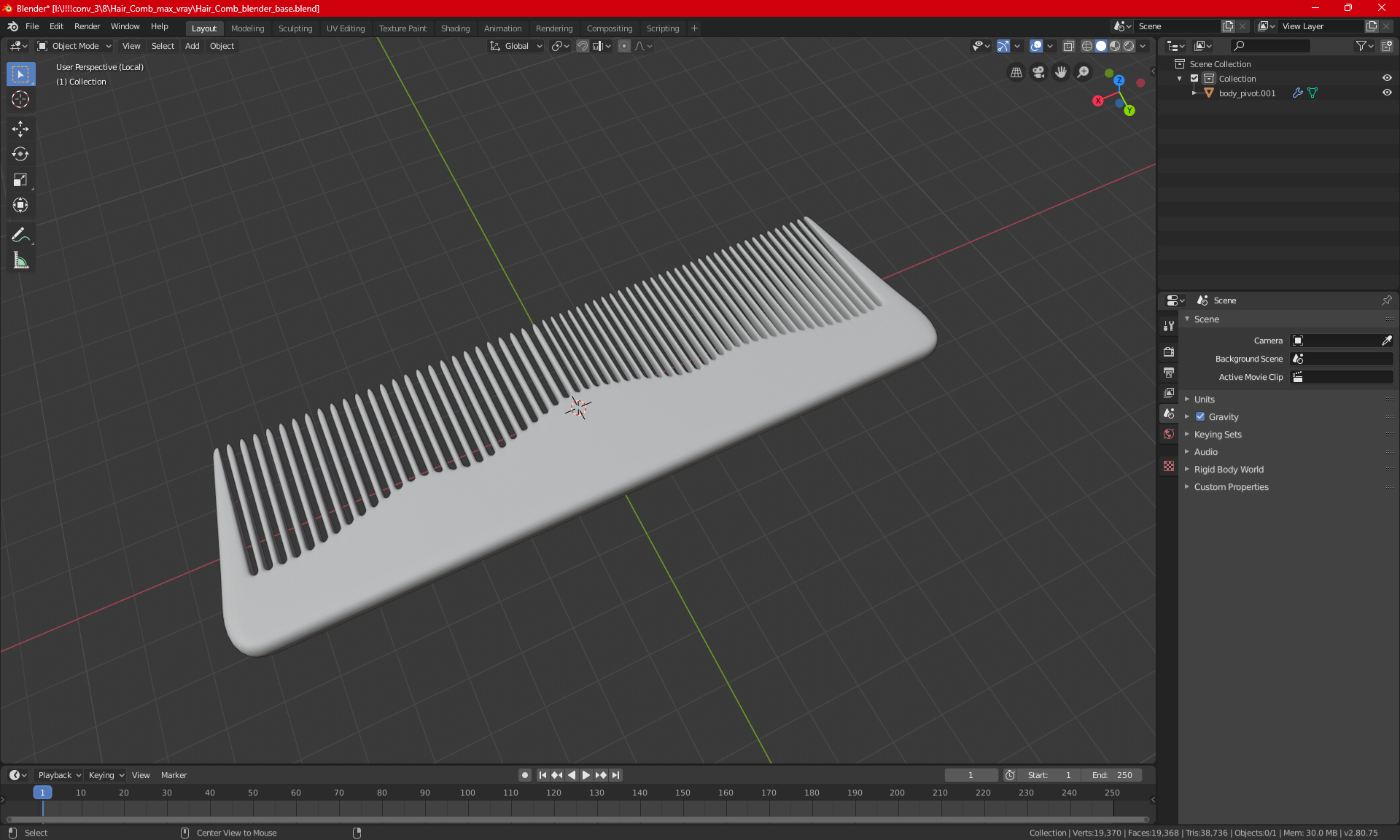Screen dimensions: 1400x840
Task: Toggle X-Ray mode
Action: pyautogui.click(x=1068, y=46)
